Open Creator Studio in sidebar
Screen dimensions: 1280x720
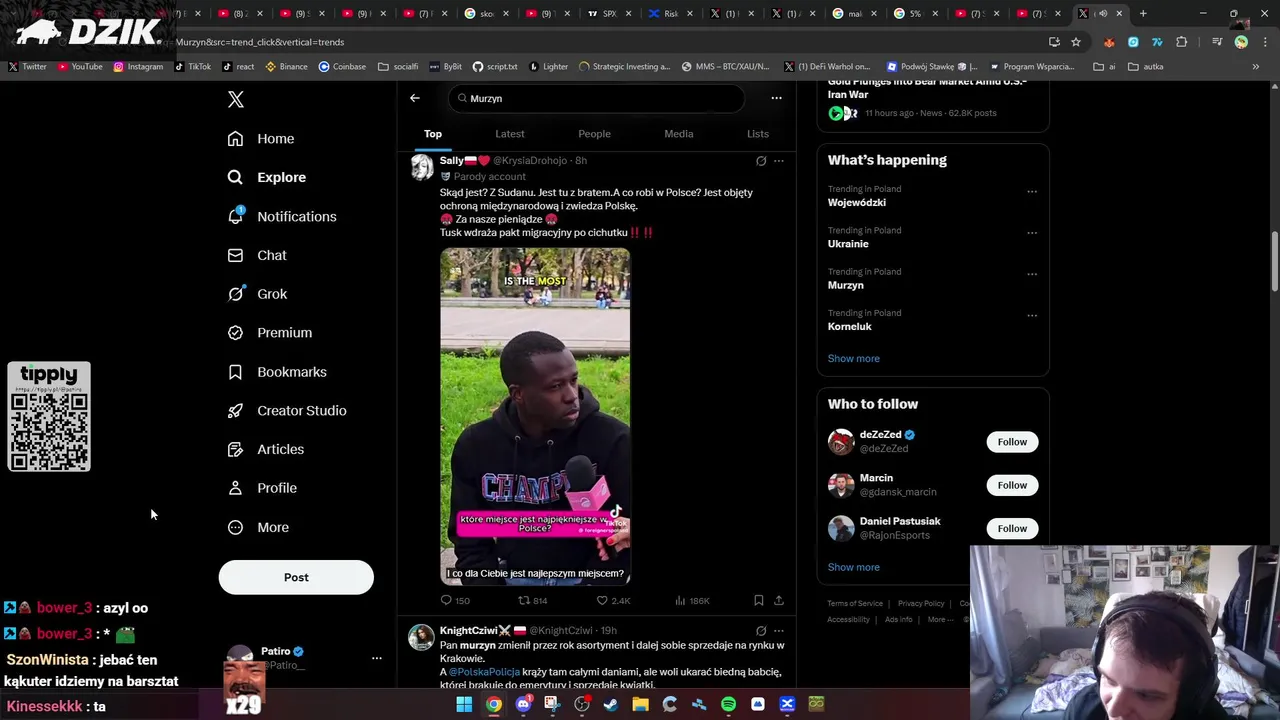pyautogui.click(x=287, y=411)
